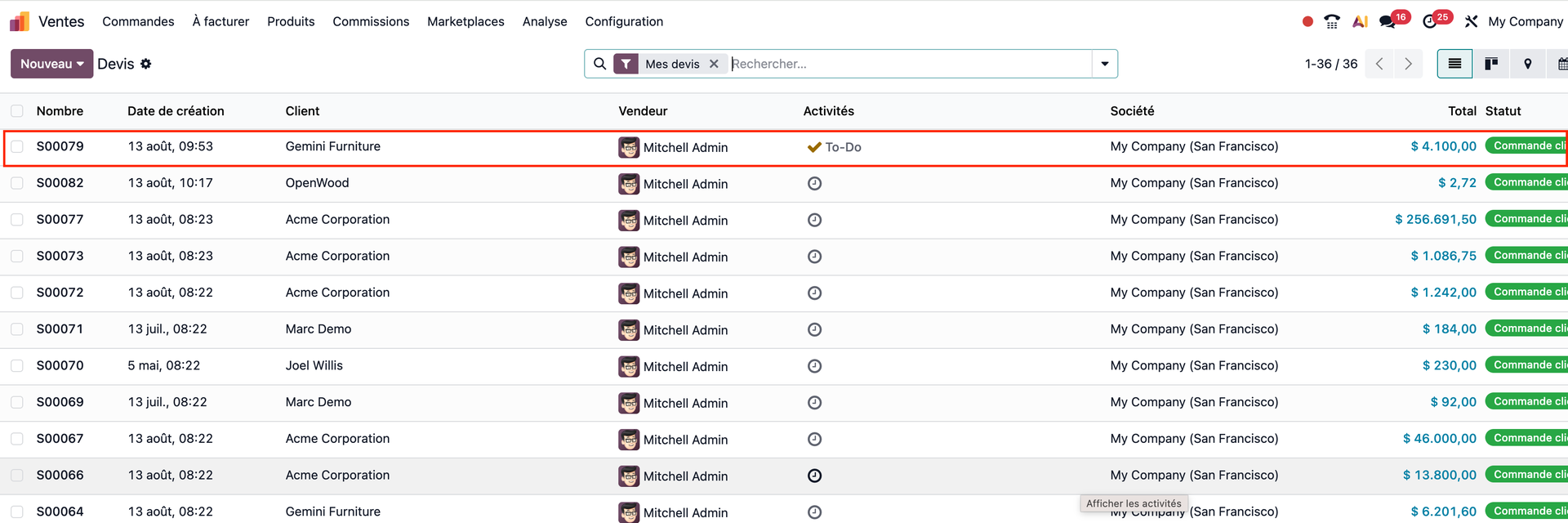This screenshot has height=523, width=1568.
Task: Launch the AI assistant icon
Action: tap(1360, 22)
